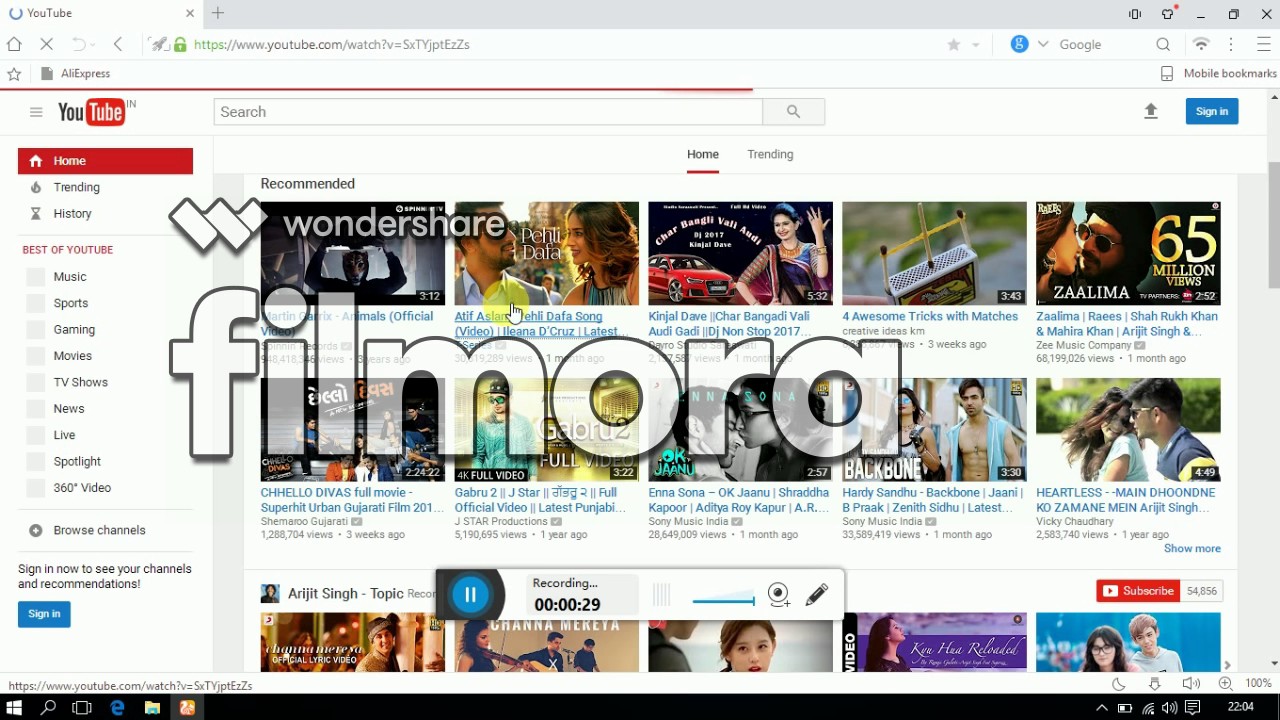Click the Google search engine logo icon
This screenshot has width=1280, height=720.
(x=1019, y=44)
